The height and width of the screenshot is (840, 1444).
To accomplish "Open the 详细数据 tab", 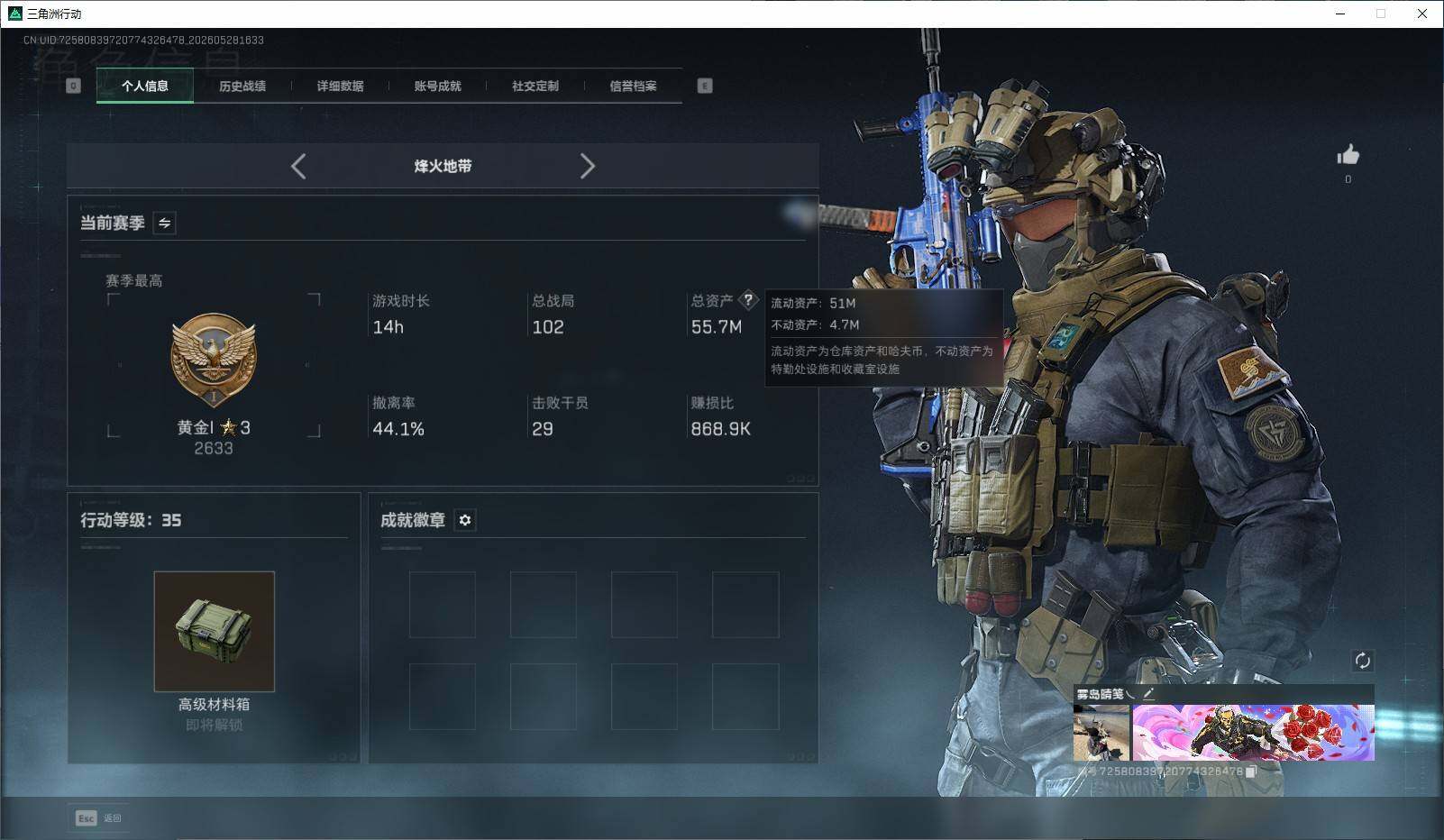I will pyautogui.click(x=340, y=86).
